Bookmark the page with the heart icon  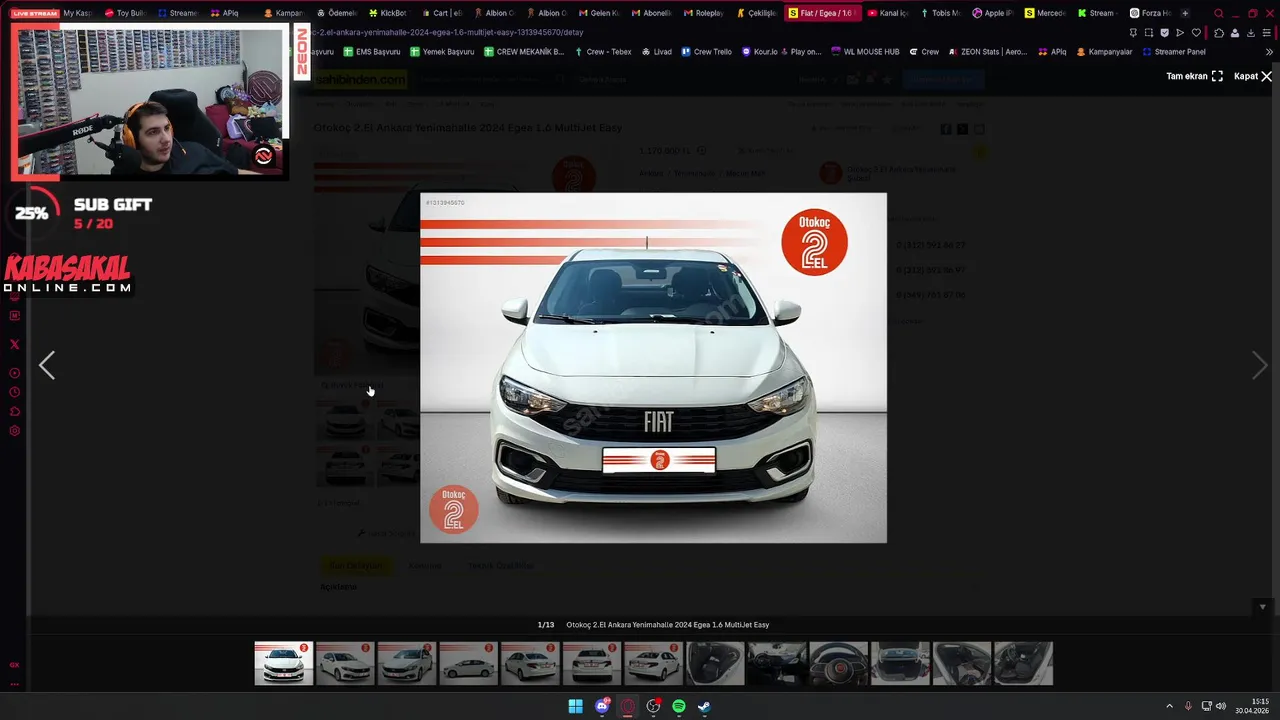click(x=1196, y=32)
